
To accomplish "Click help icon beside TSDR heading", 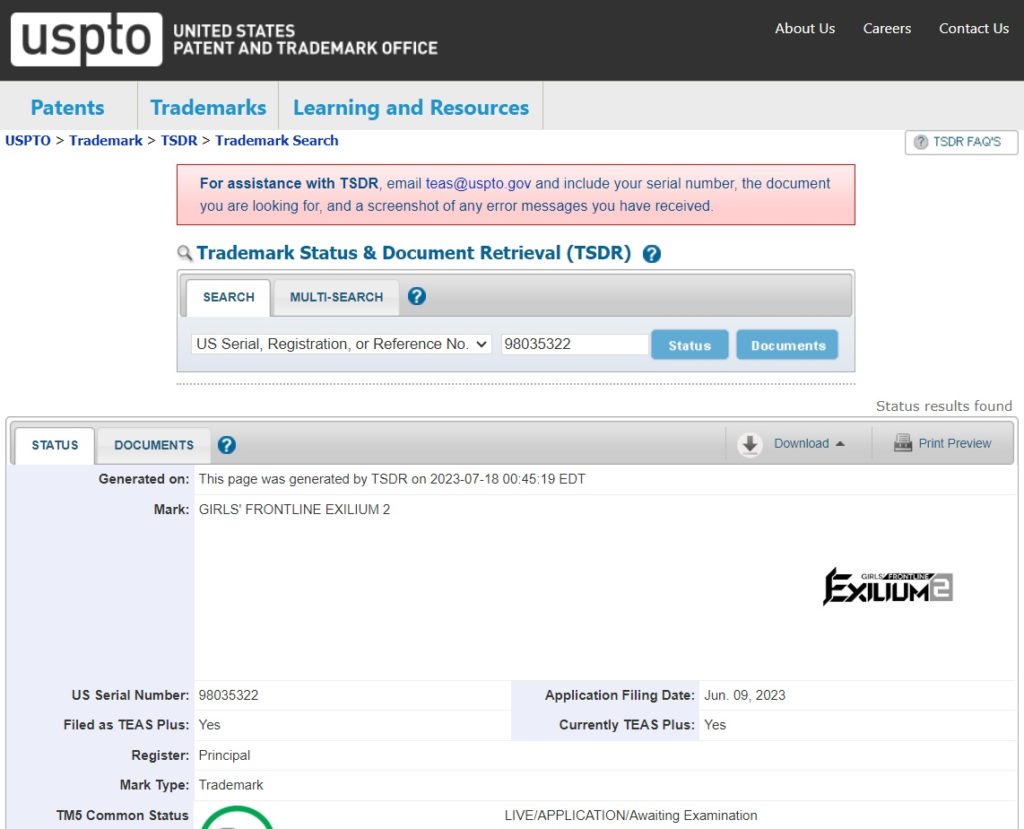I will 651,254.
